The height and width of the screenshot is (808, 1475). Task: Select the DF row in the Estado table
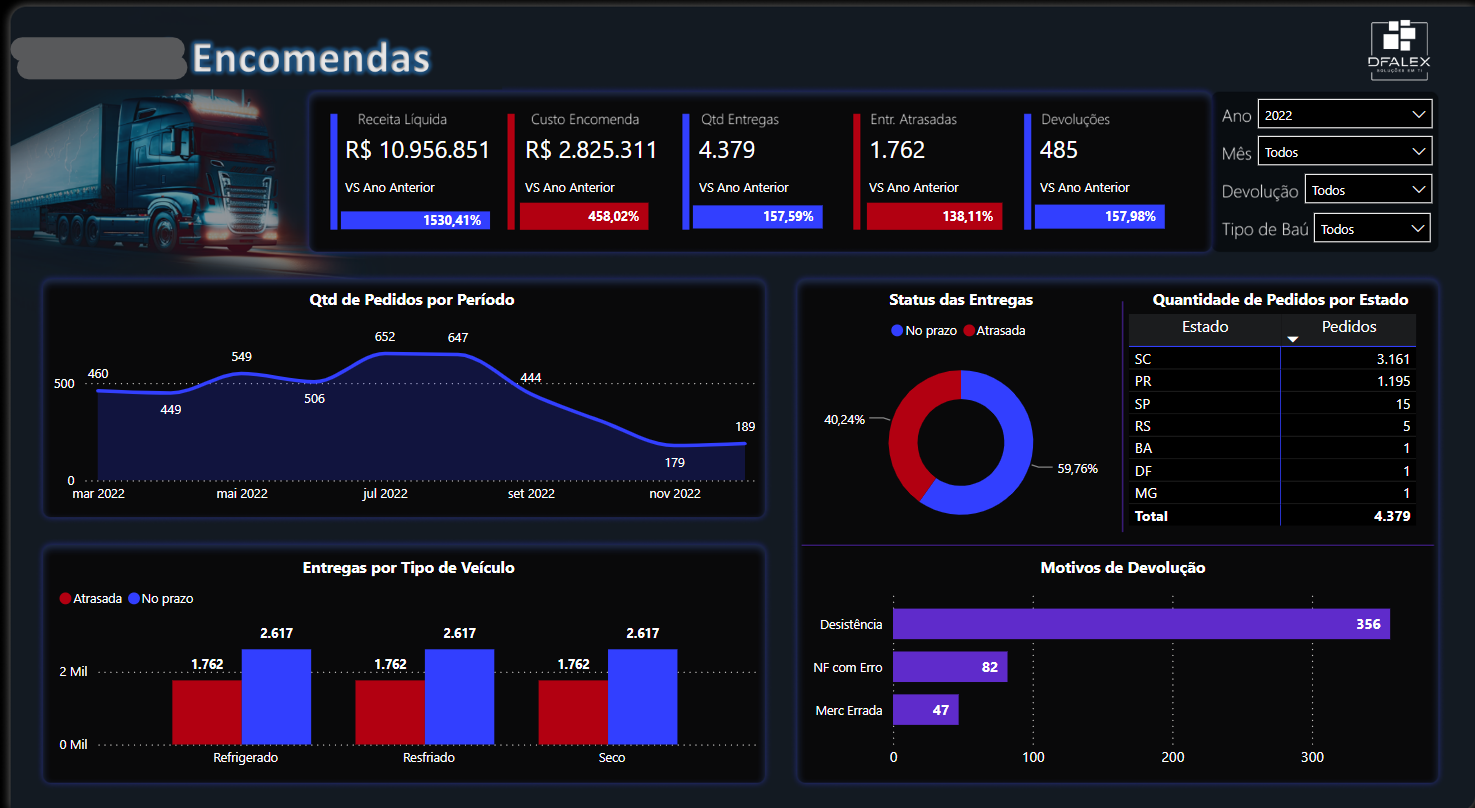[x=1272, y=471]
